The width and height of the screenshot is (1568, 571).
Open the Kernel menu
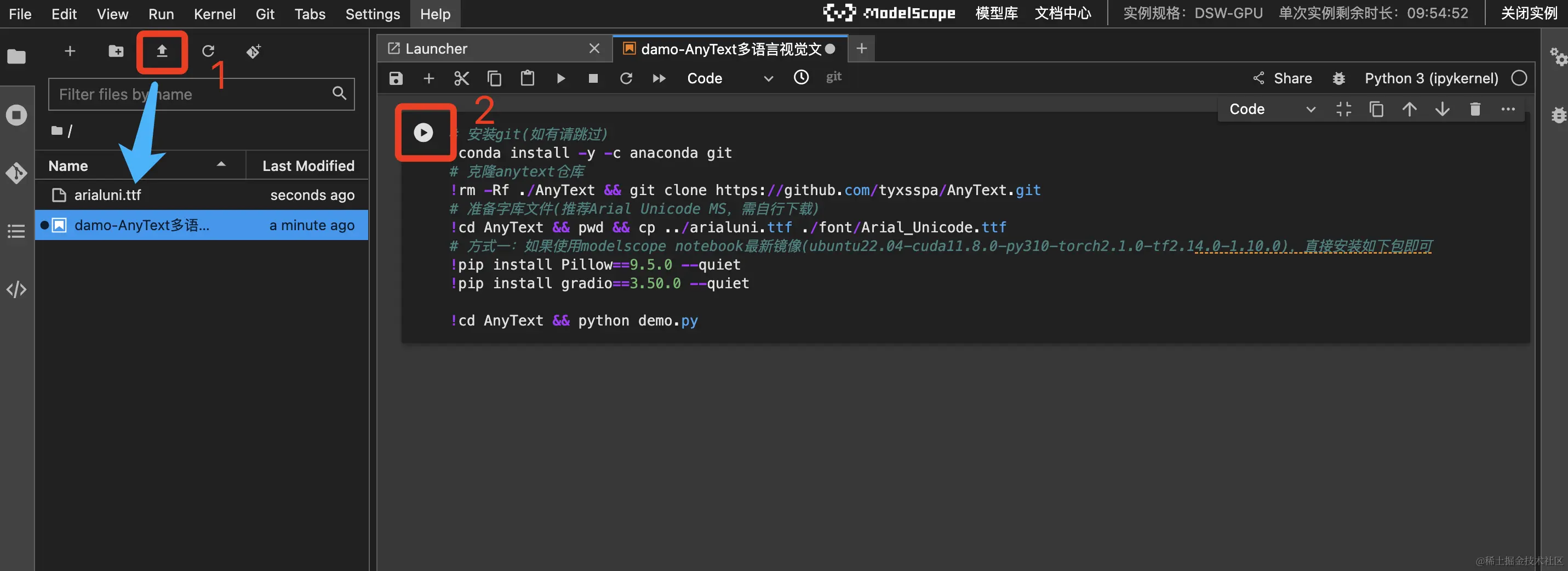click(215, 13)
